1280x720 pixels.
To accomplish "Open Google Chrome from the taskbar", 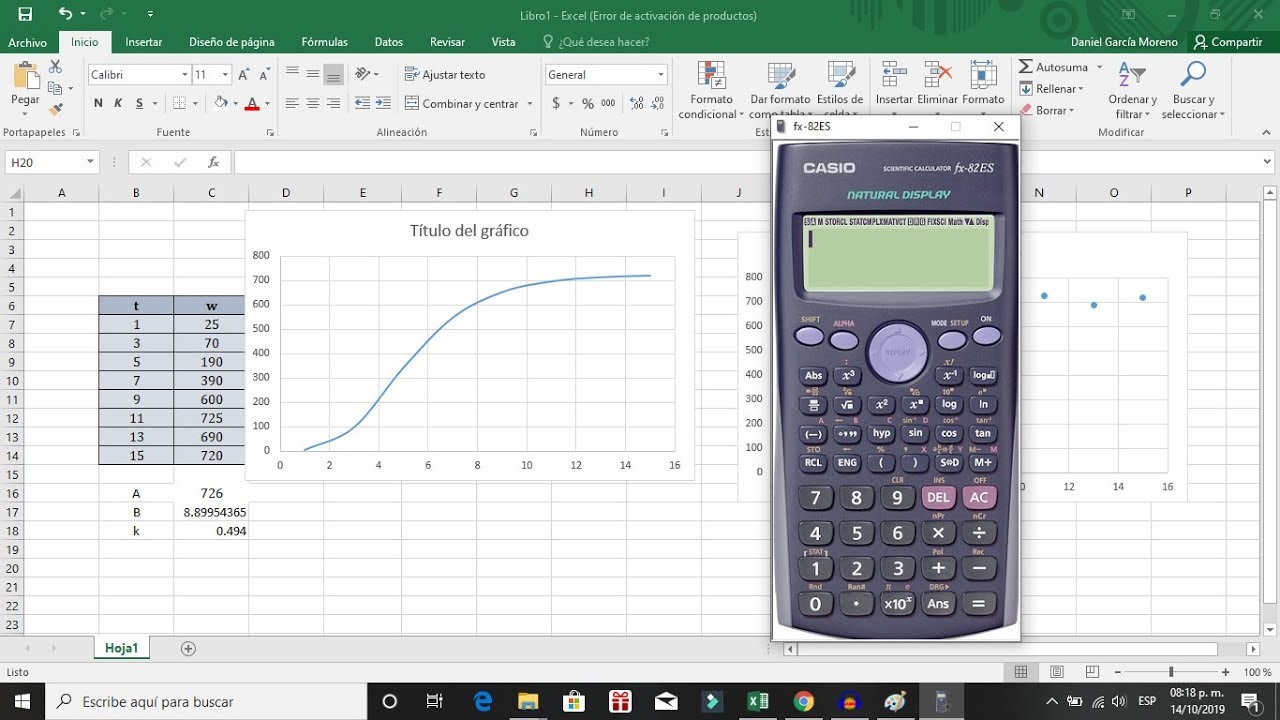I will tap(804, 701).
